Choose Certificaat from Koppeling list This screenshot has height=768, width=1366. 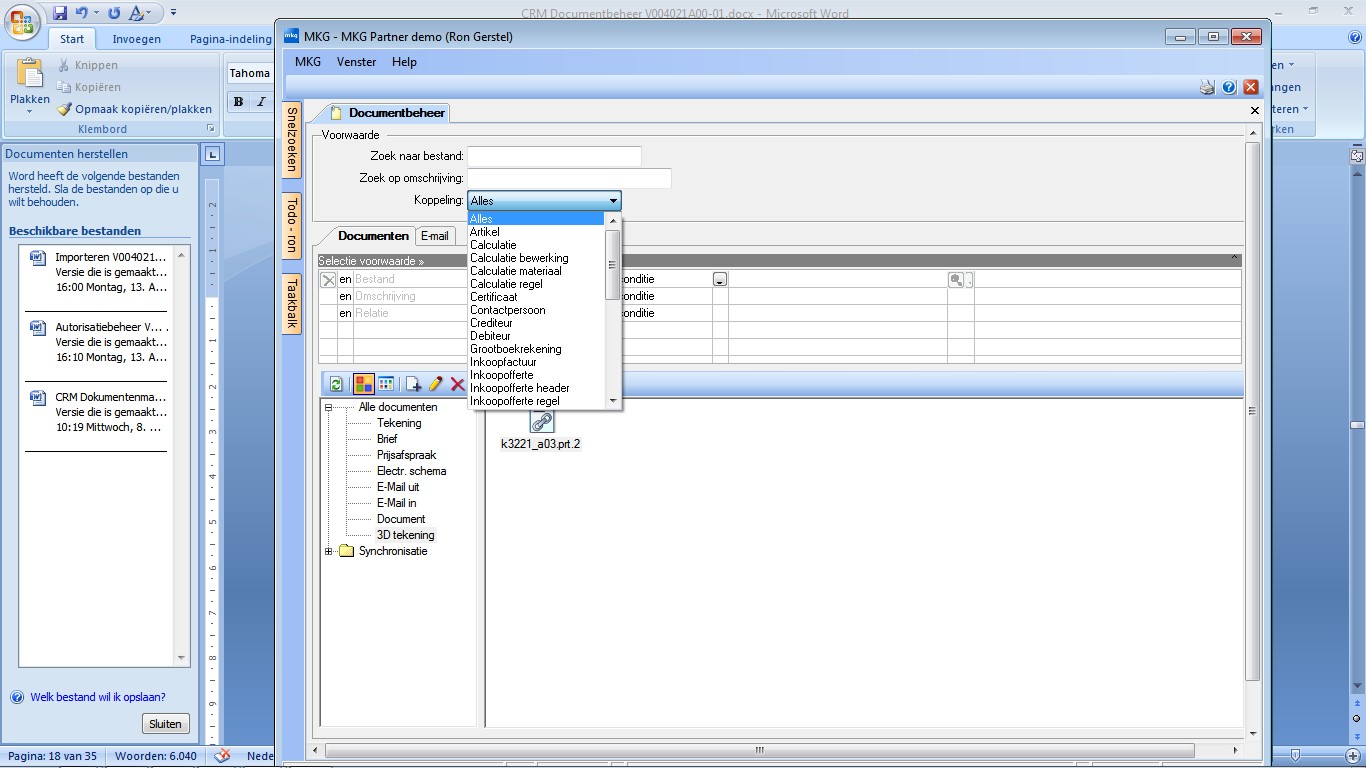coord(494,297)
